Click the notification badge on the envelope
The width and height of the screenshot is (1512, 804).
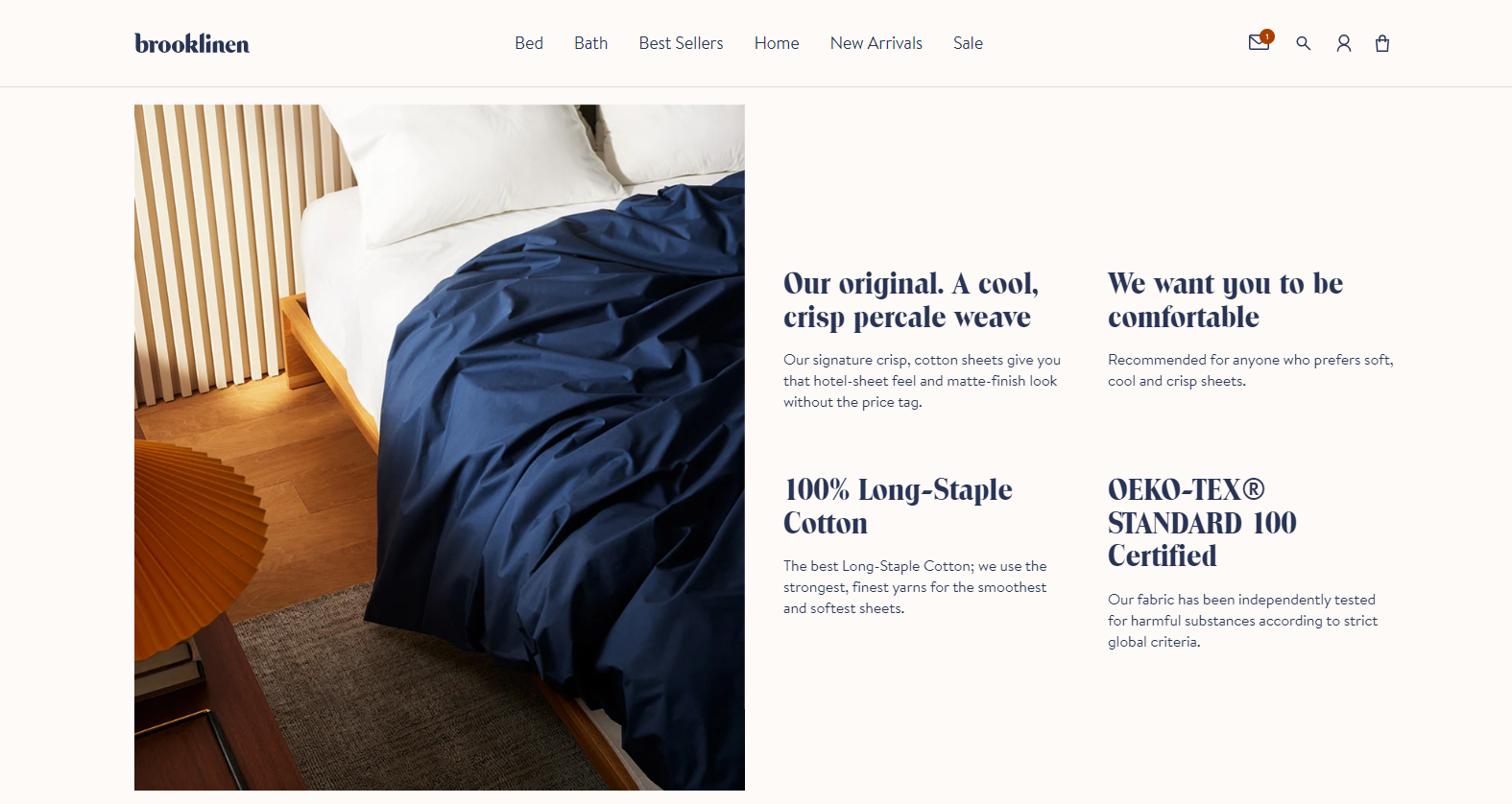[1267, 36]
